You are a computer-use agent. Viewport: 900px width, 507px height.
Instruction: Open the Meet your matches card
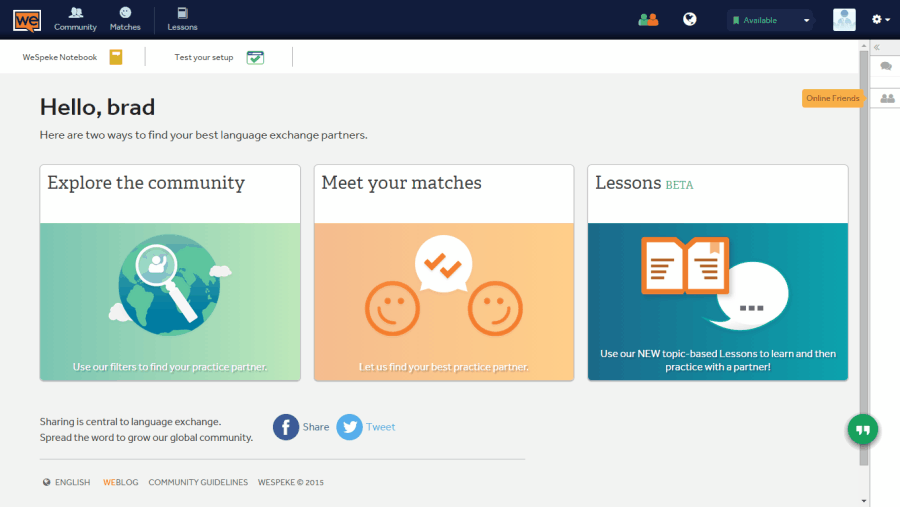tap(444, 273)
